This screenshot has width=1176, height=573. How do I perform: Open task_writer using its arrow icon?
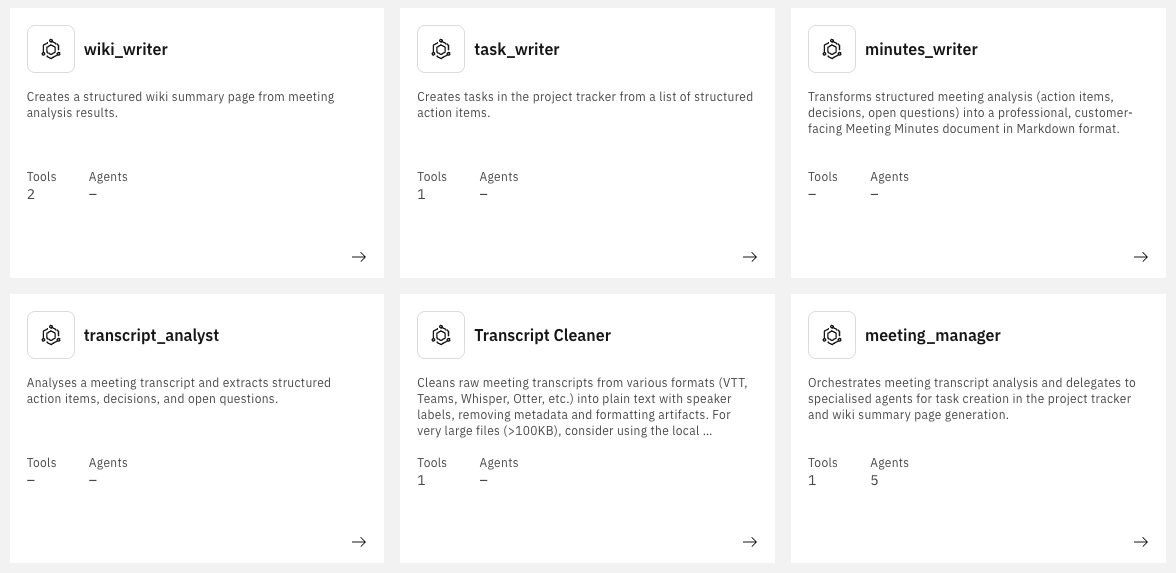click(750, 257)
